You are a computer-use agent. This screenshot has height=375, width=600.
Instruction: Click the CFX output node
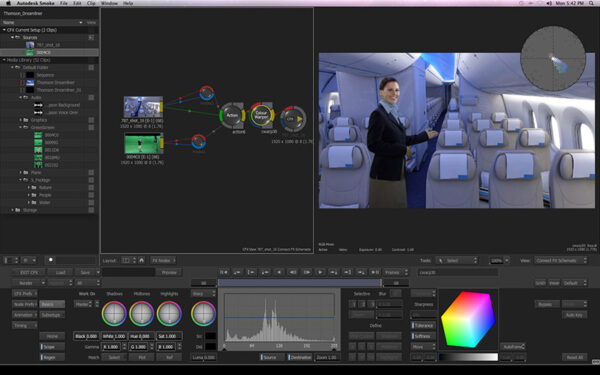[x=293, y=119]
